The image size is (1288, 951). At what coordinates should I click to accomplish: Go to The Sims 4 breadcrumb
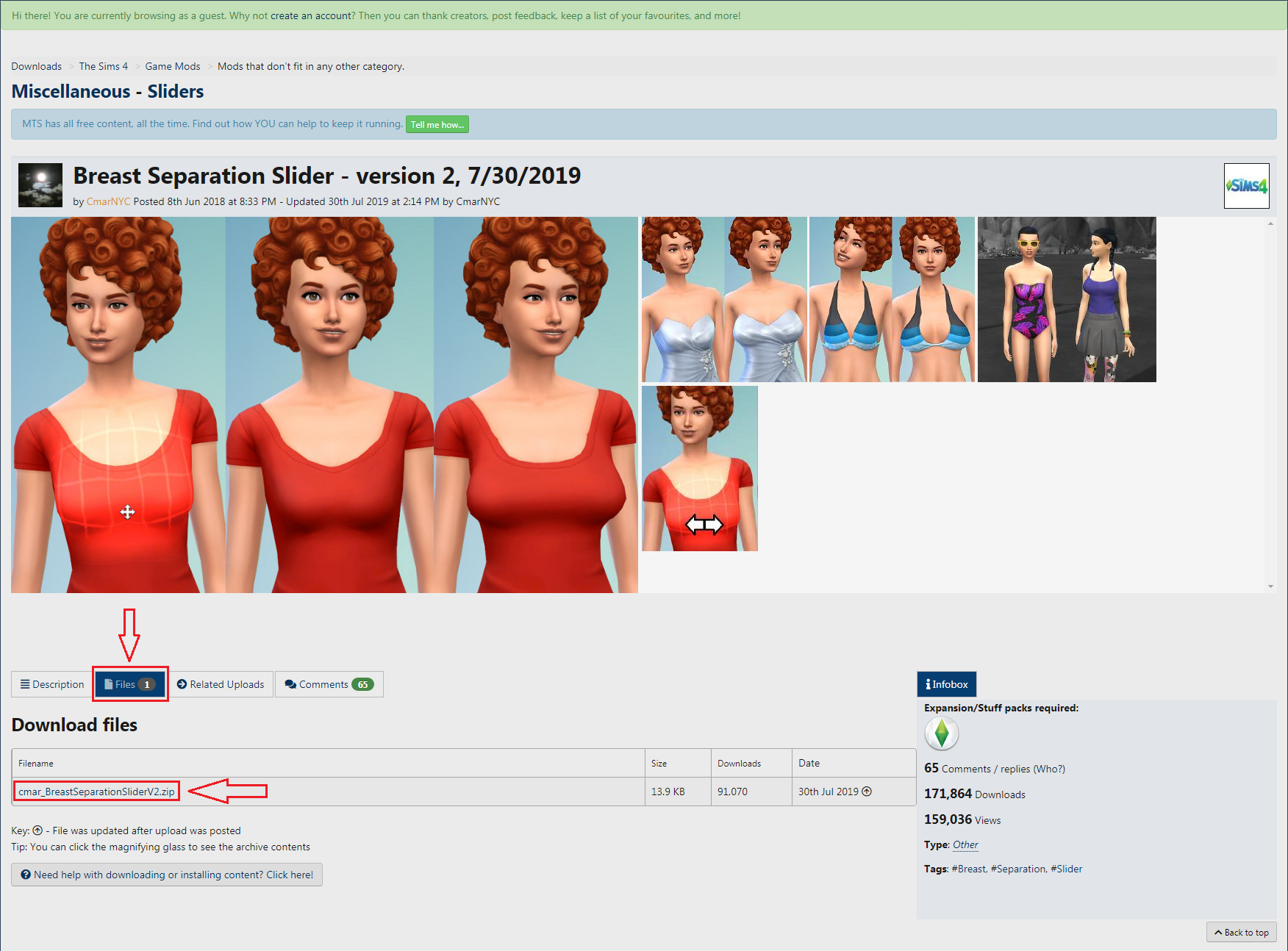(104, 66)
